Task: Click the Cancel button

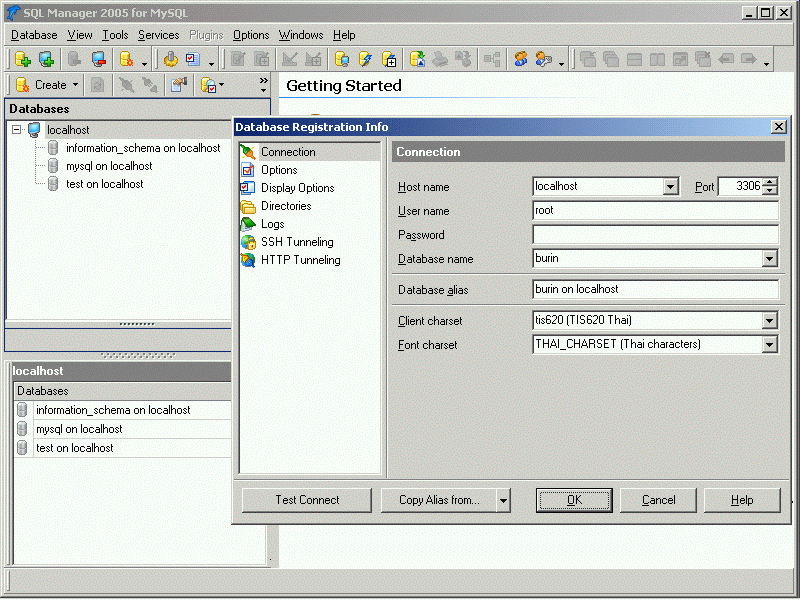Action: (x=658, y=500)
